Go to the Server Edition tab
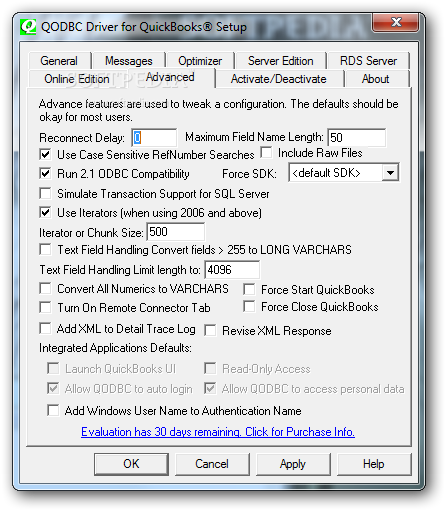Image resolution: width=446 pixels, height=511 pixels. 280,61
